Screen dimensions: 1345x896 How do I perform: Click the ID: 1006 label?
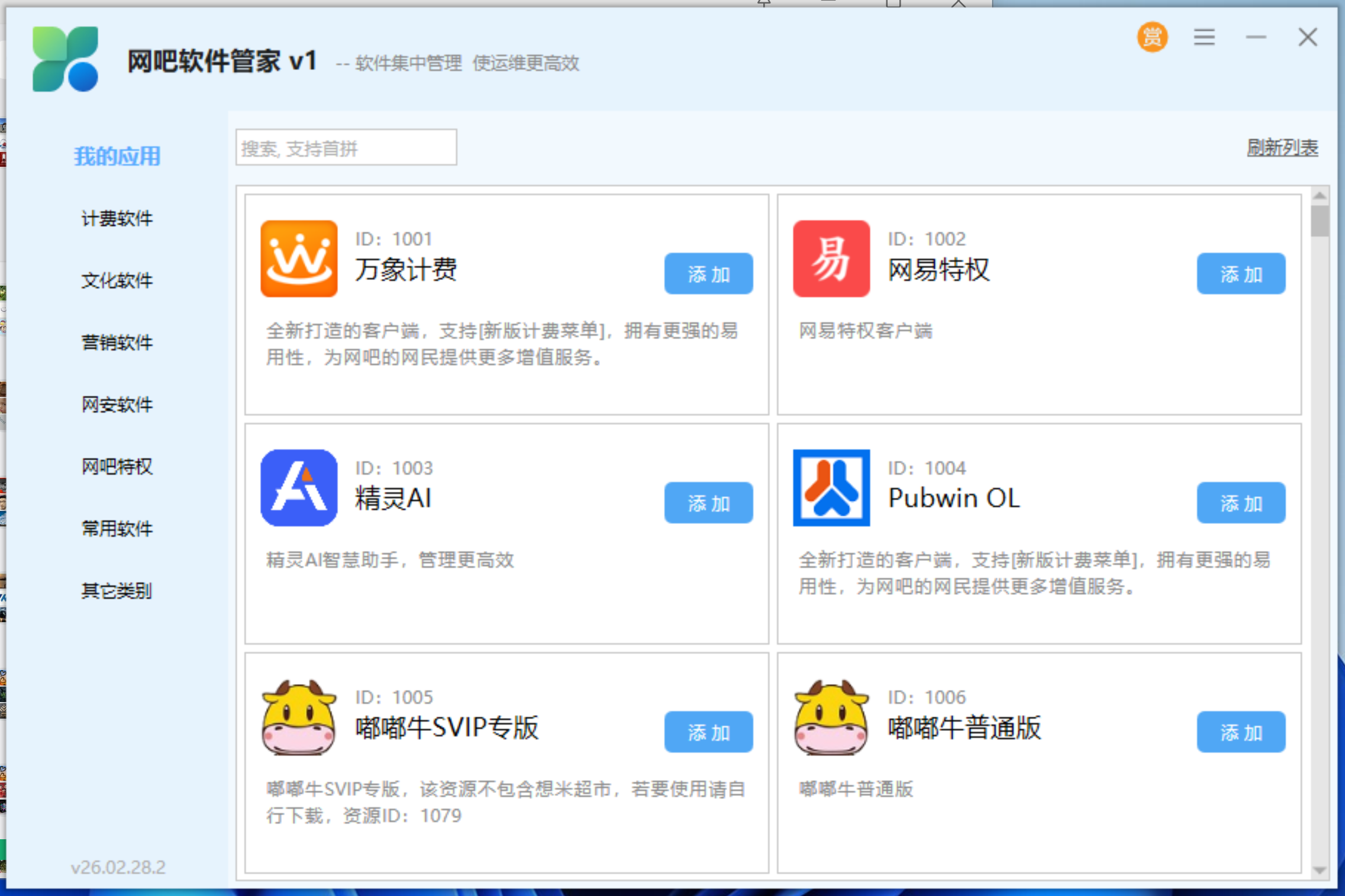[x=927, y=697]
